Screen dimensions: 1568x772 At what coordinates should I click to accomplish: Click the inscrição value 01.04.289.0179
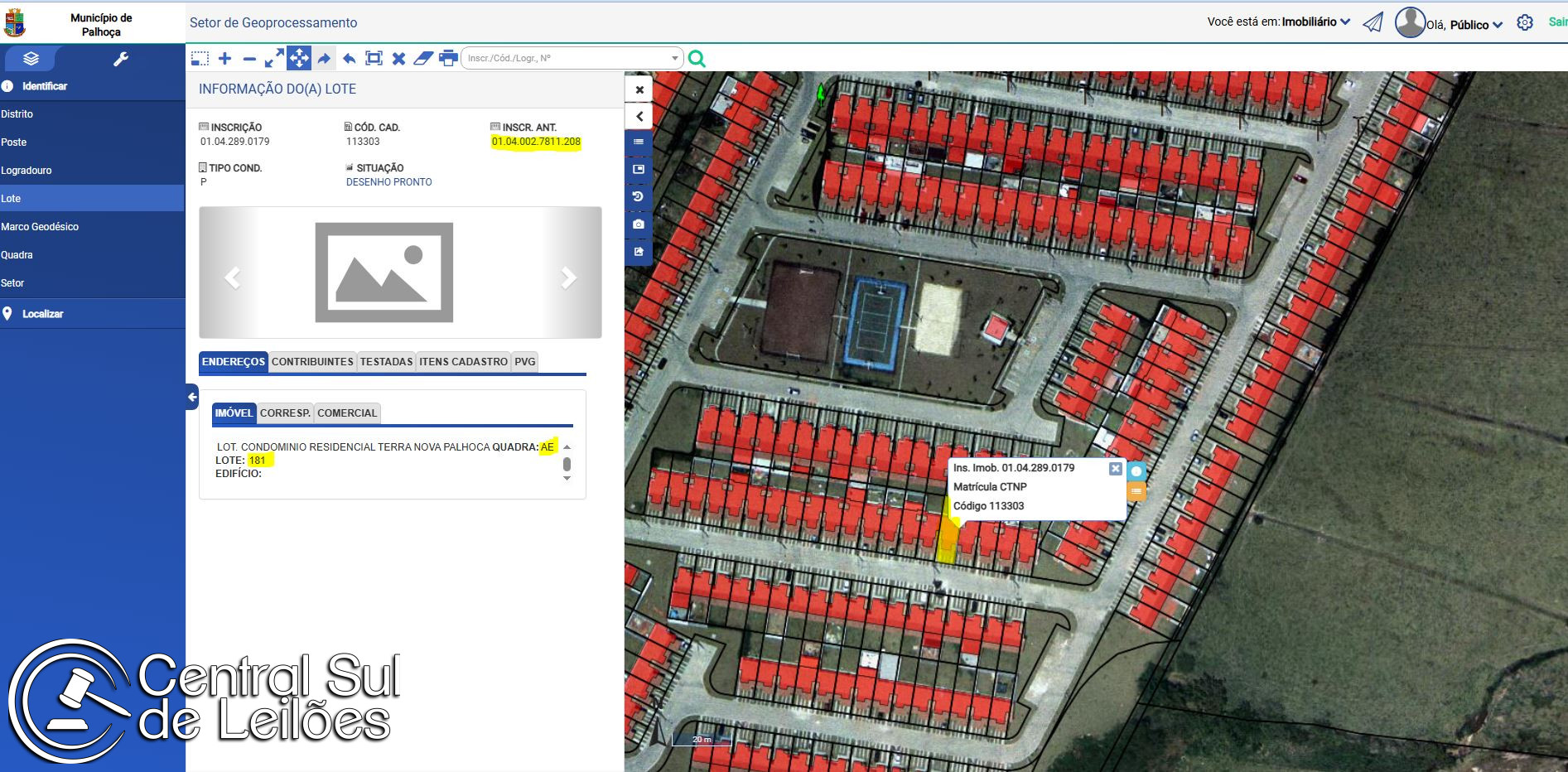tap(235, 142)
